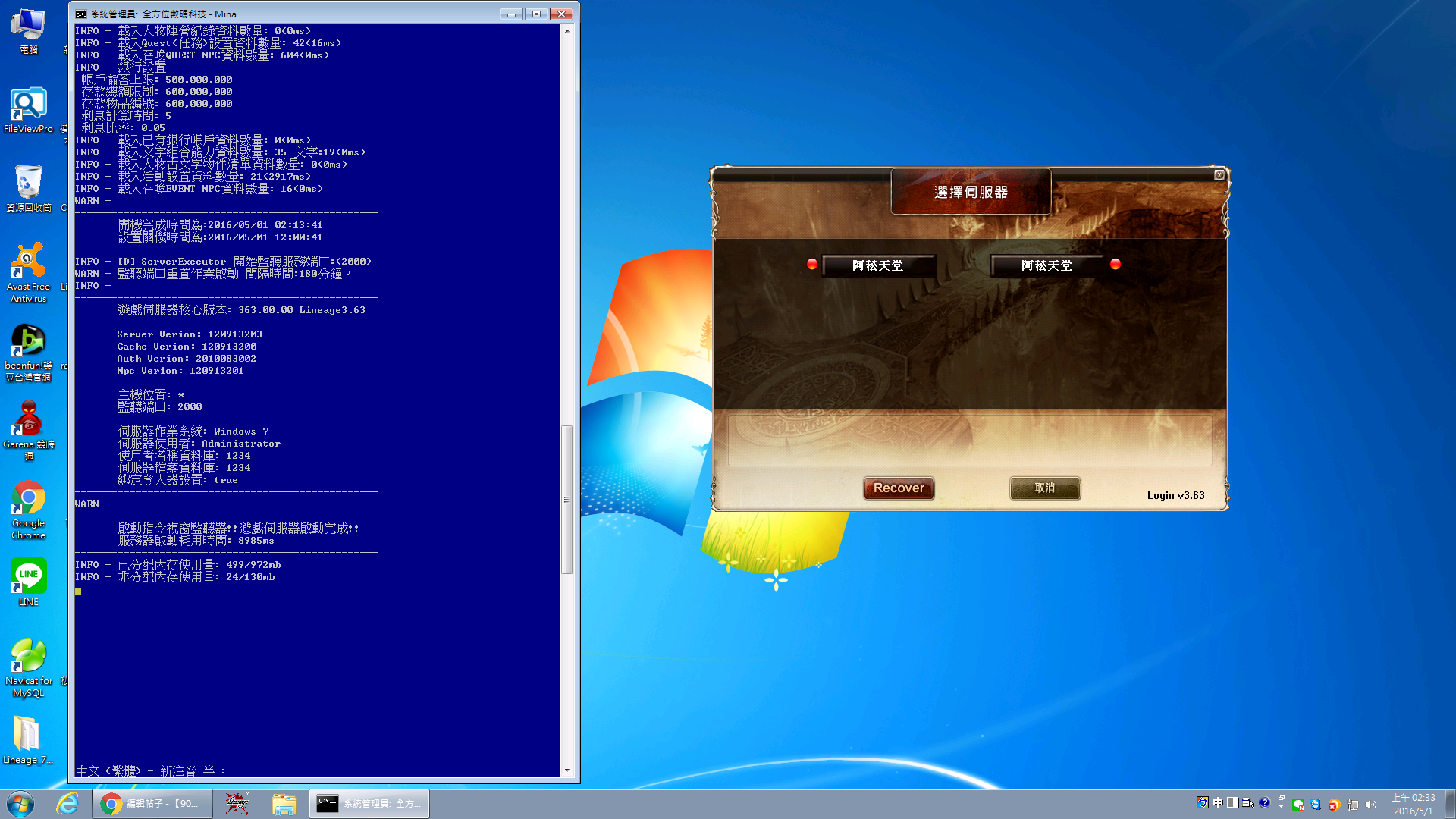Select the right 阿嵇天堂 server button

[1046, 265]
